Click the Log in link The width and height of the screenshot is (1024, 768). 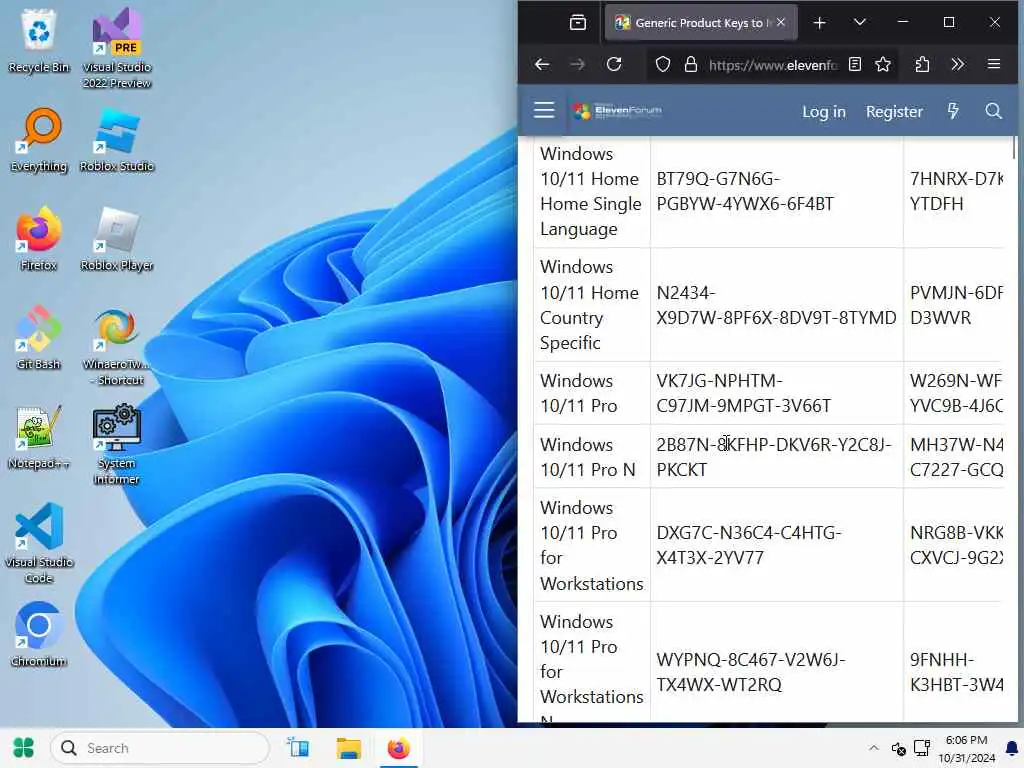pyautogui.click(x=824, y=112)
